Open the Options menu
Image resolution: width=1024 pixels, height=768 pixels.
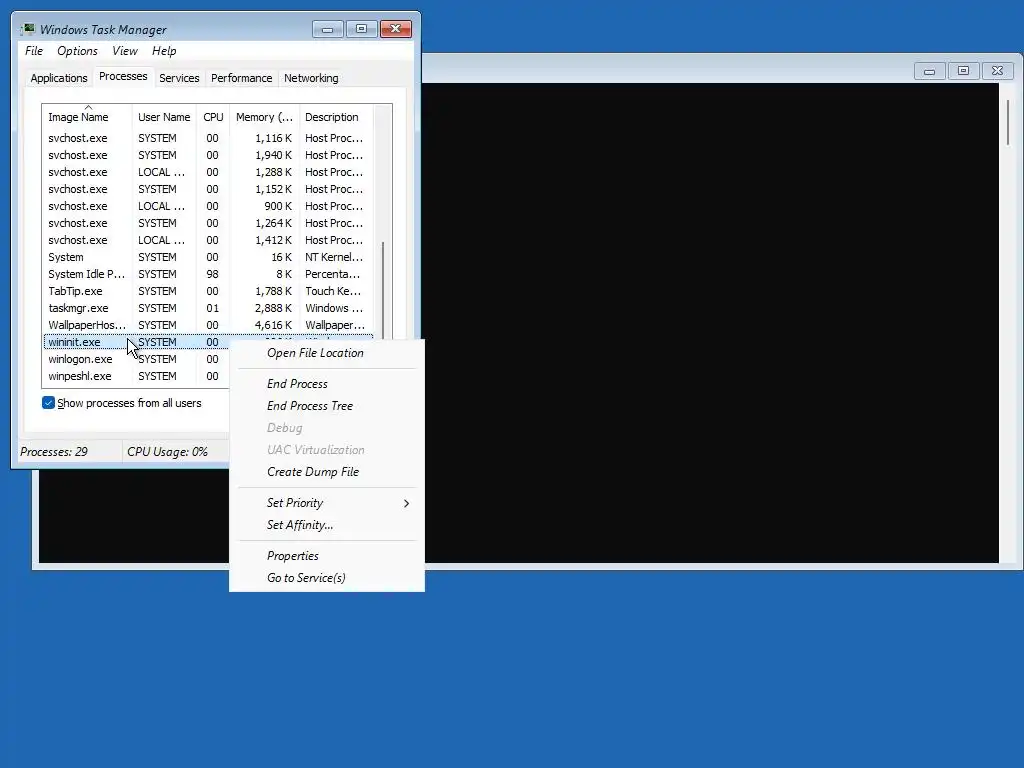click(x=77, y=51)
